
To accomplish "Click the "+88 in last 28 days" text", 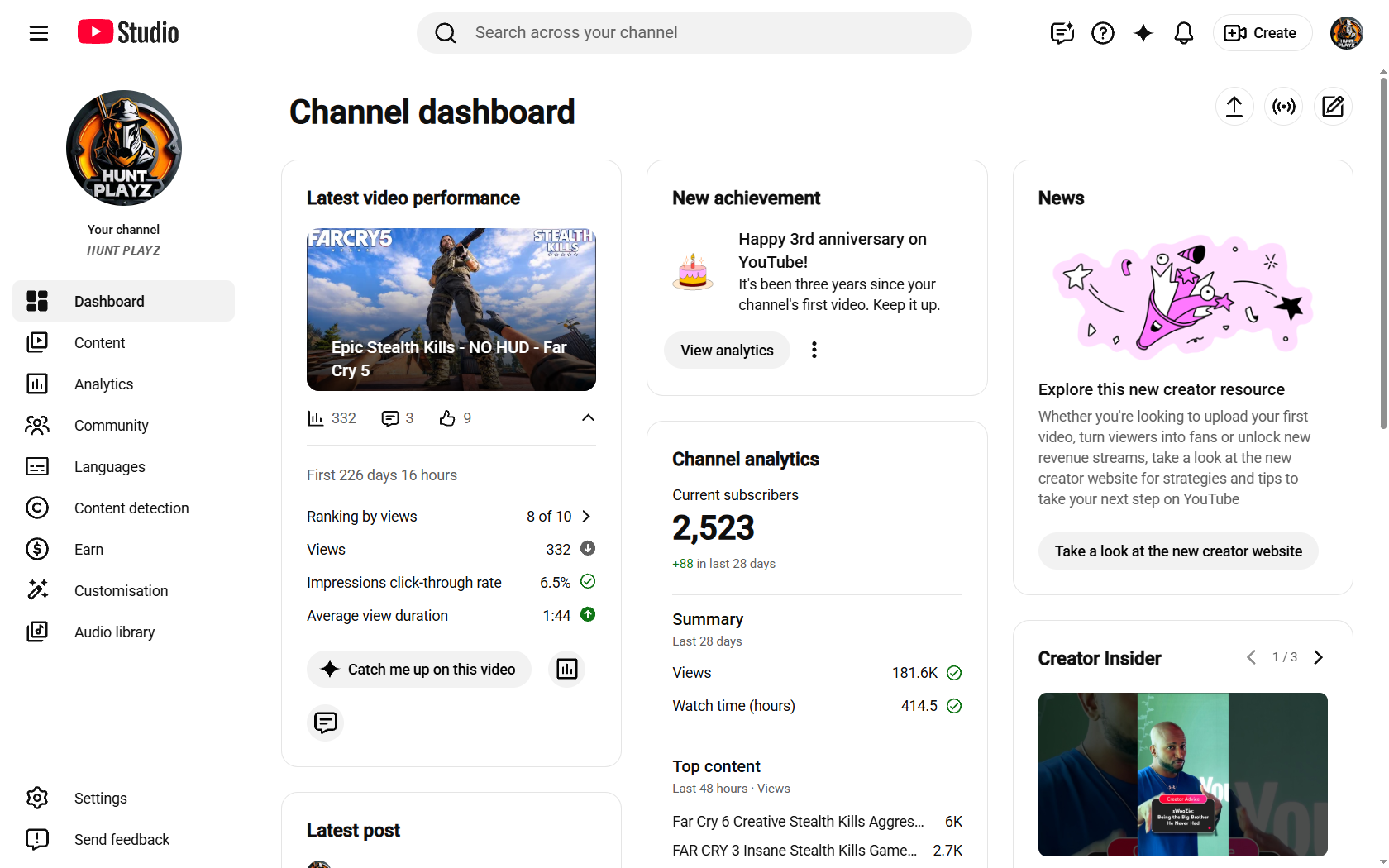I will click(723, 563).
